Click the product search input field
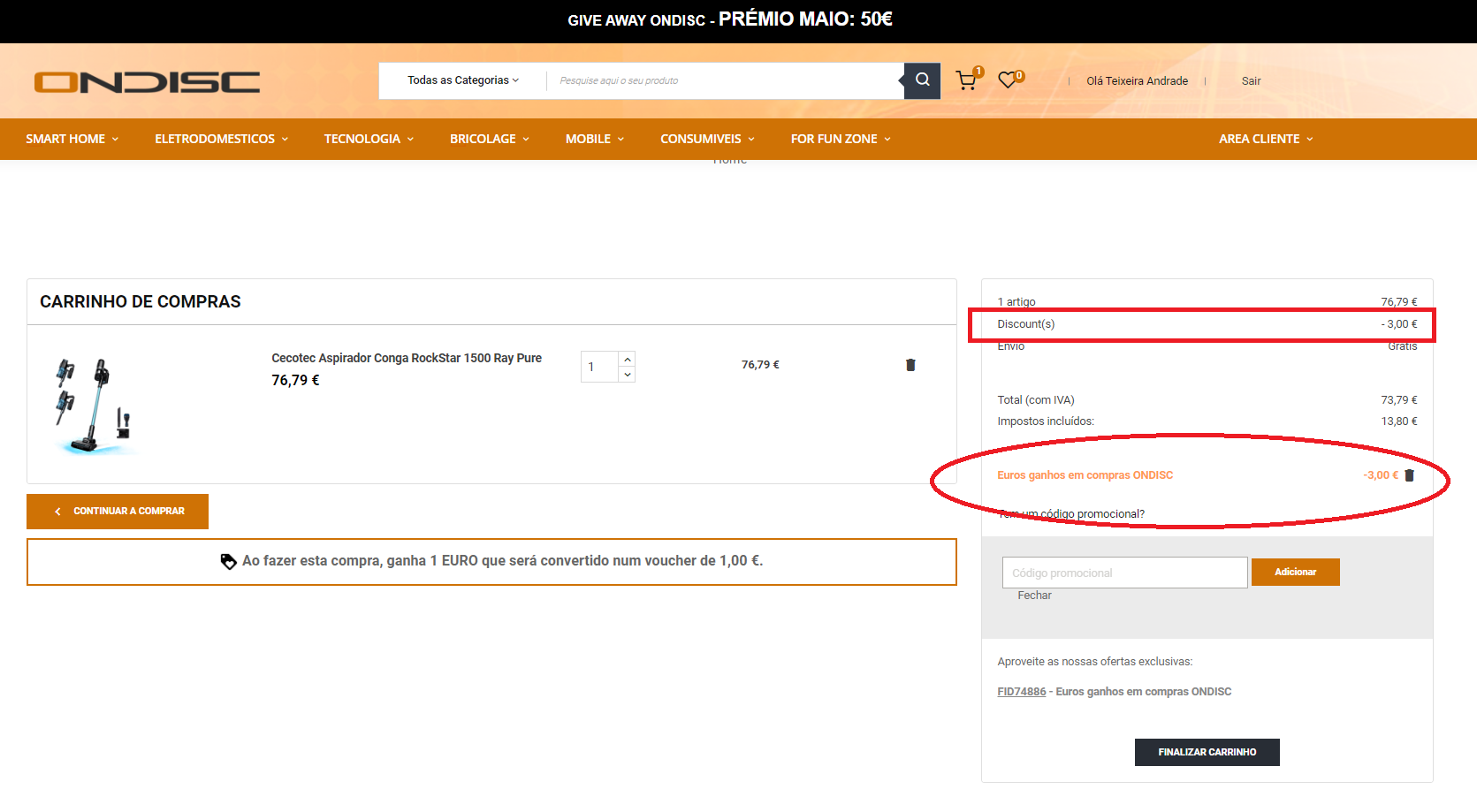1477x812 pixels. pyautogui.click(x=725, y=80)
